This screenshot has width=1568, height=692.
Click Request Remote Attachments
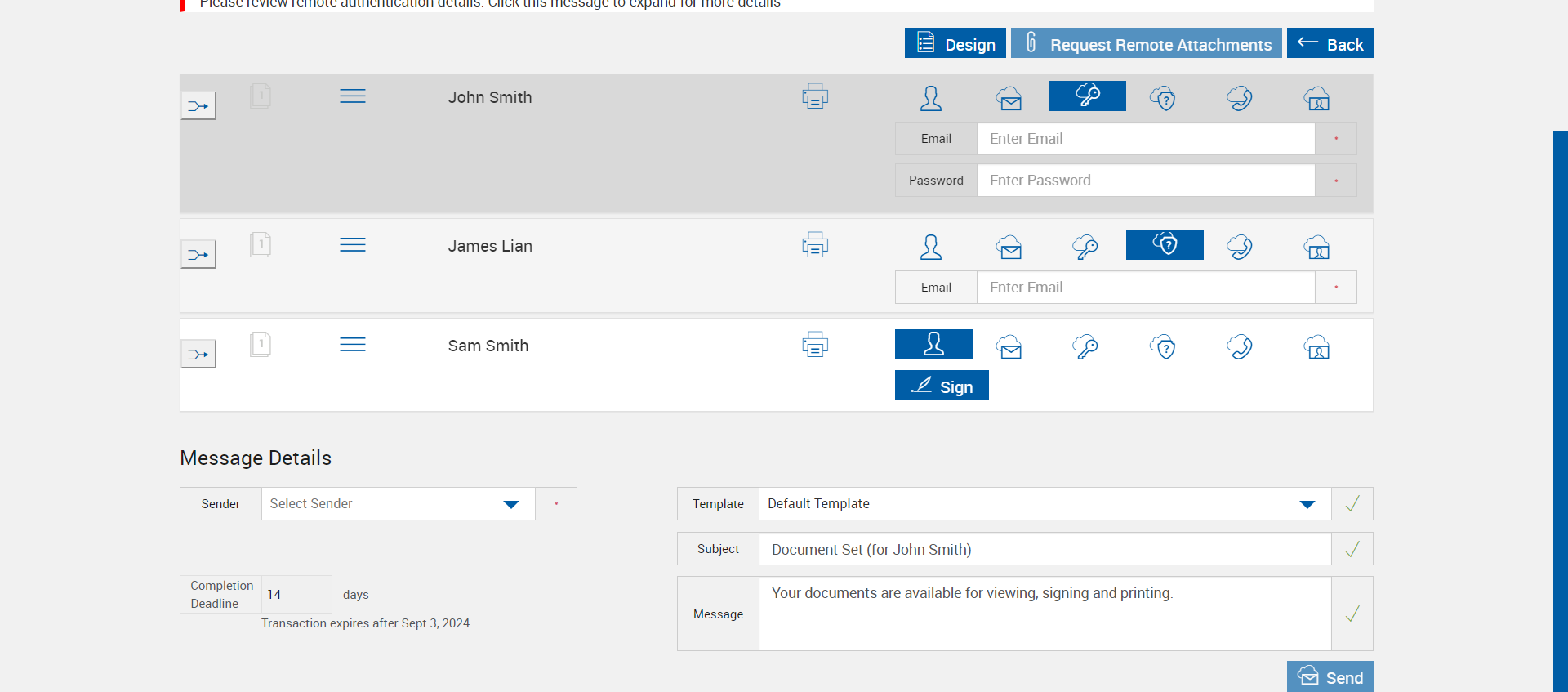click(1146, 43)
